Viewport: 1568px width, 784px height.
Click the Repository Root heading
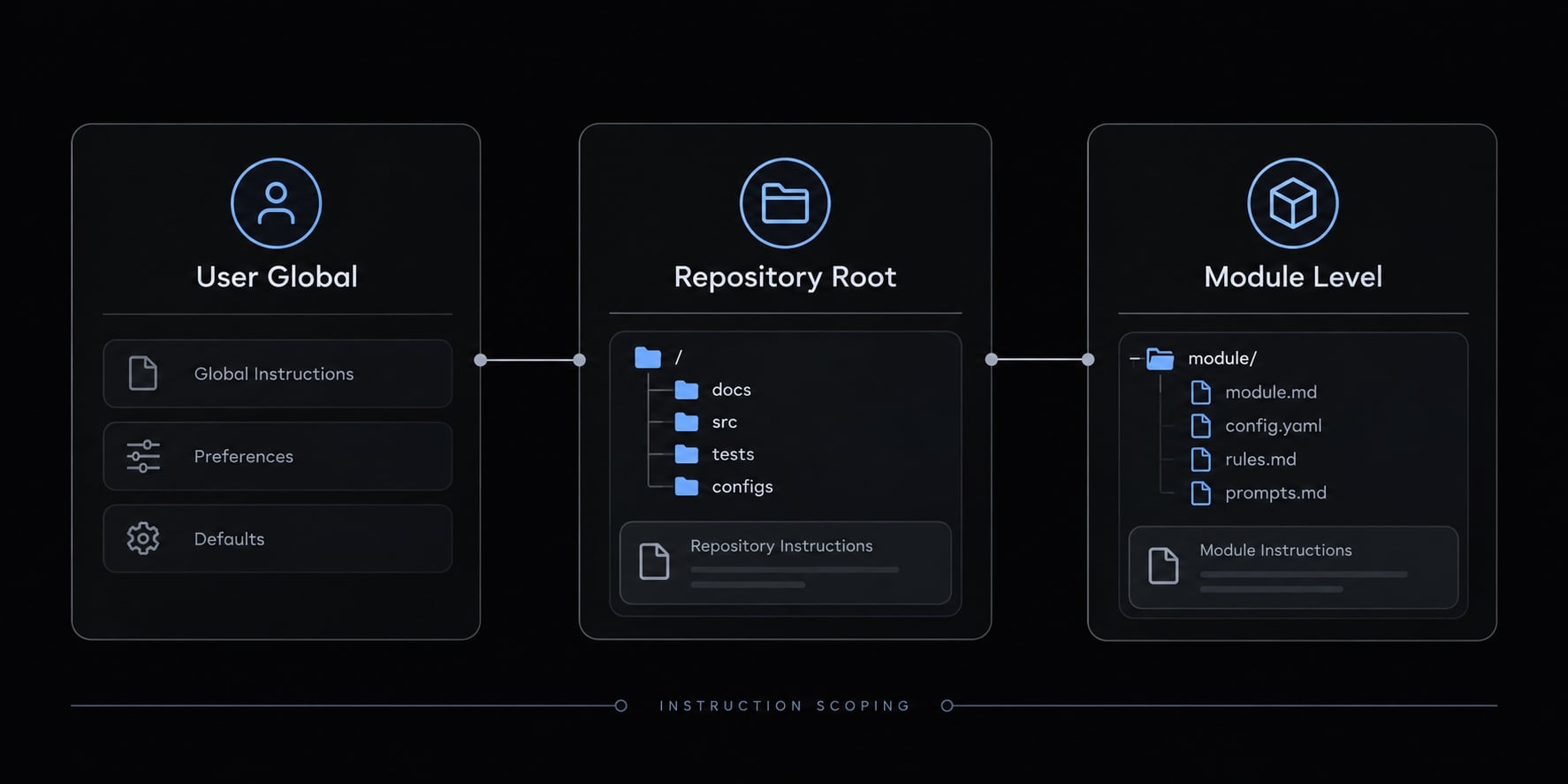click(785, 278)
